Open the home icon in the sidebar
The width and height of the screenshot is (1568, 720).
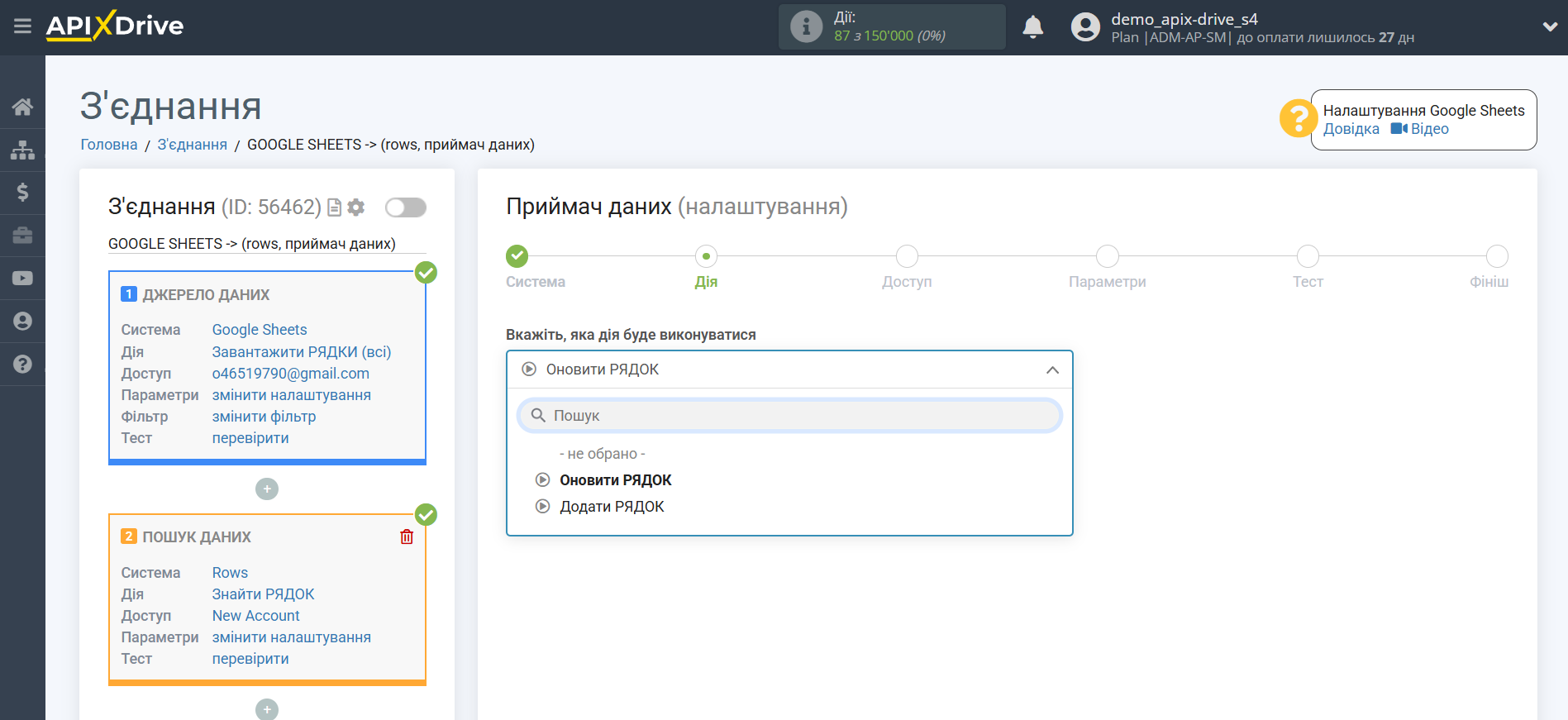(22, 107)
